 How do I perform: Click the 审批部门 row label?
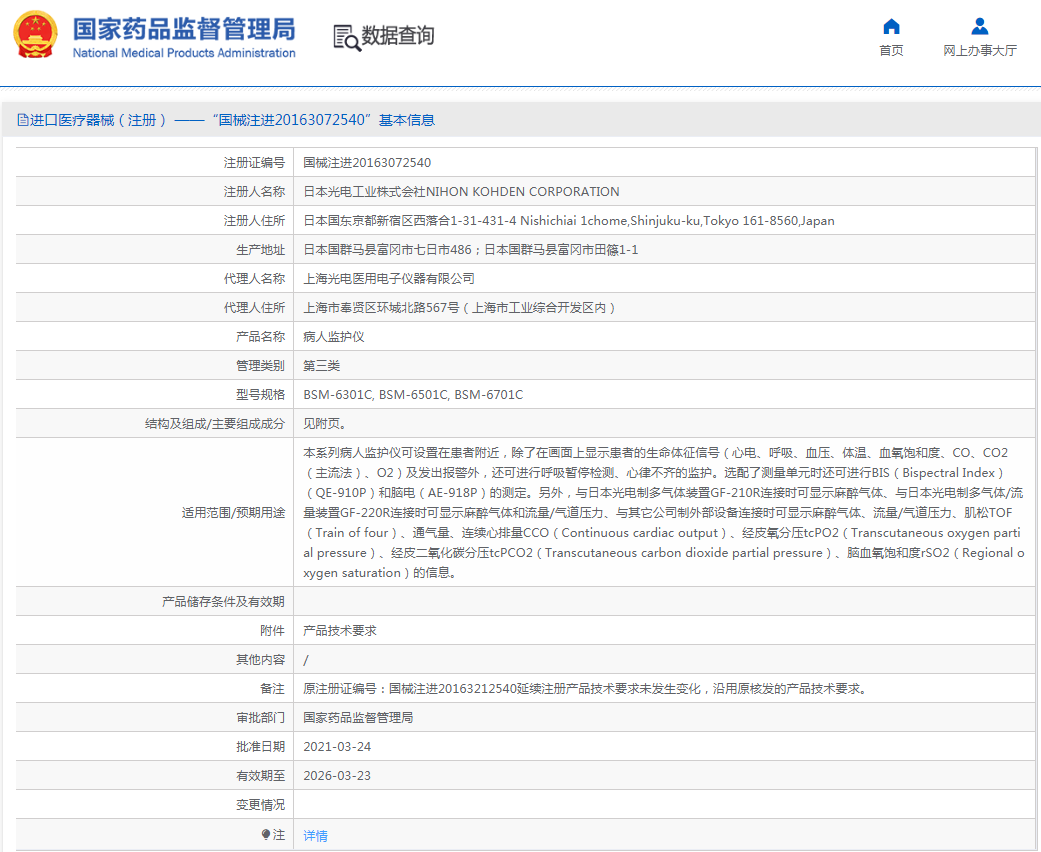[260, 718]
